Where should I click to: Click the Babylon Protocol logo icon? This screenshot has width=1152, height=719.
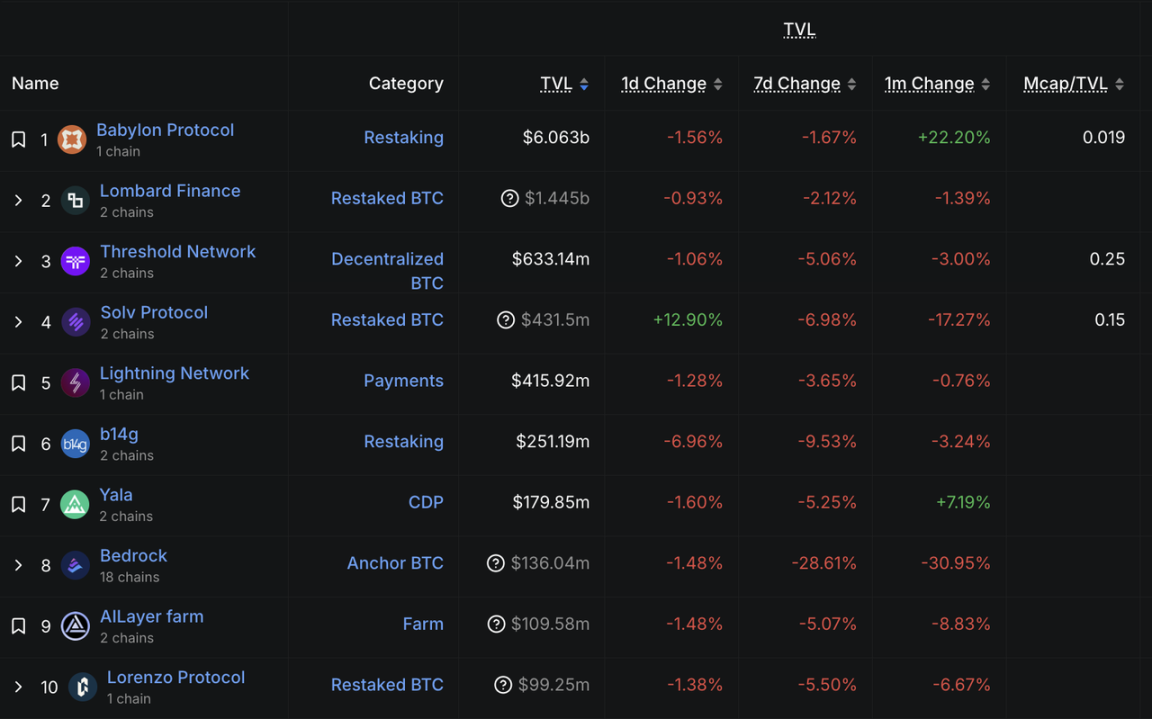pyautogui.click(x=72, y=140)
